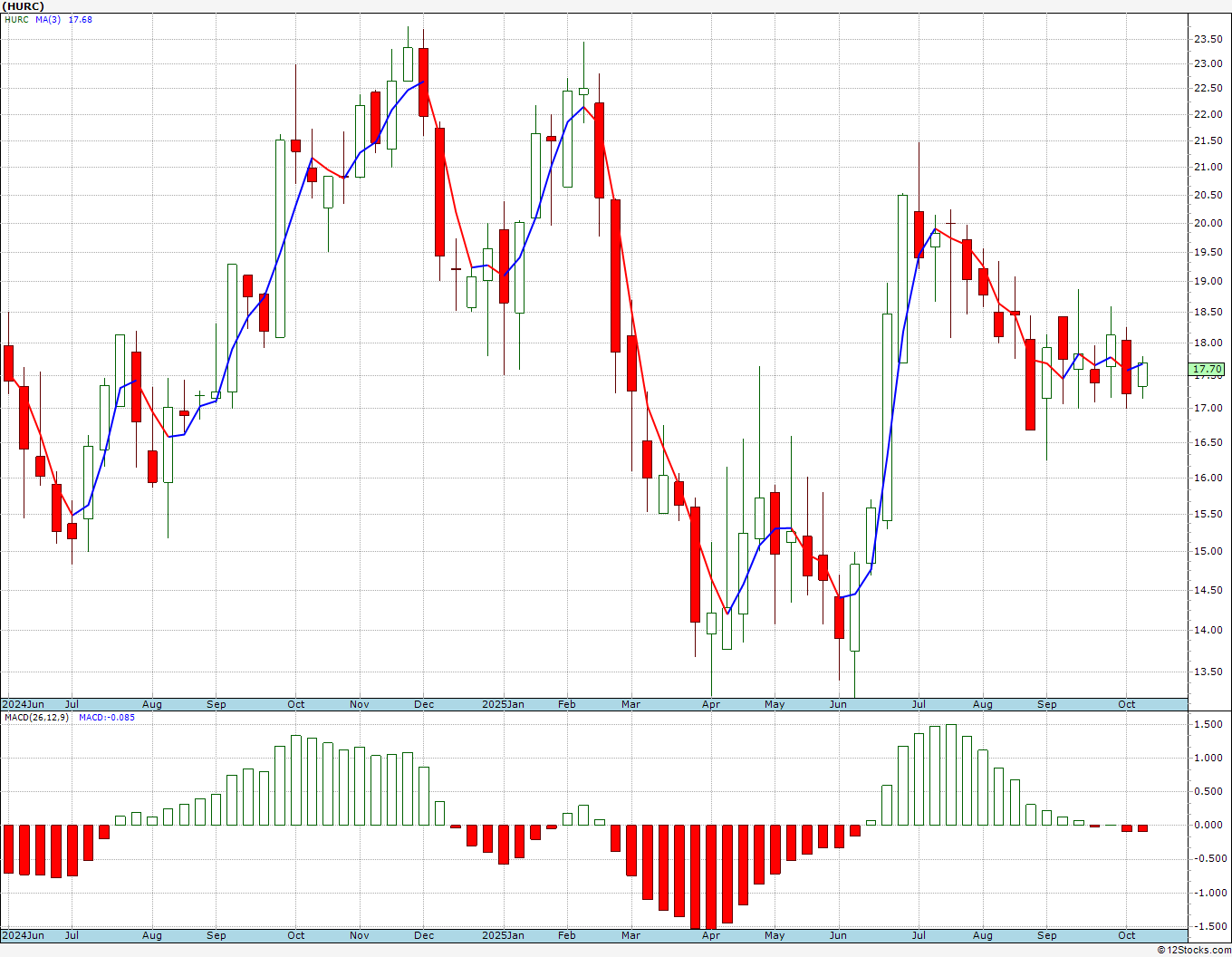Click the 16.00 price axis label

1208,478
